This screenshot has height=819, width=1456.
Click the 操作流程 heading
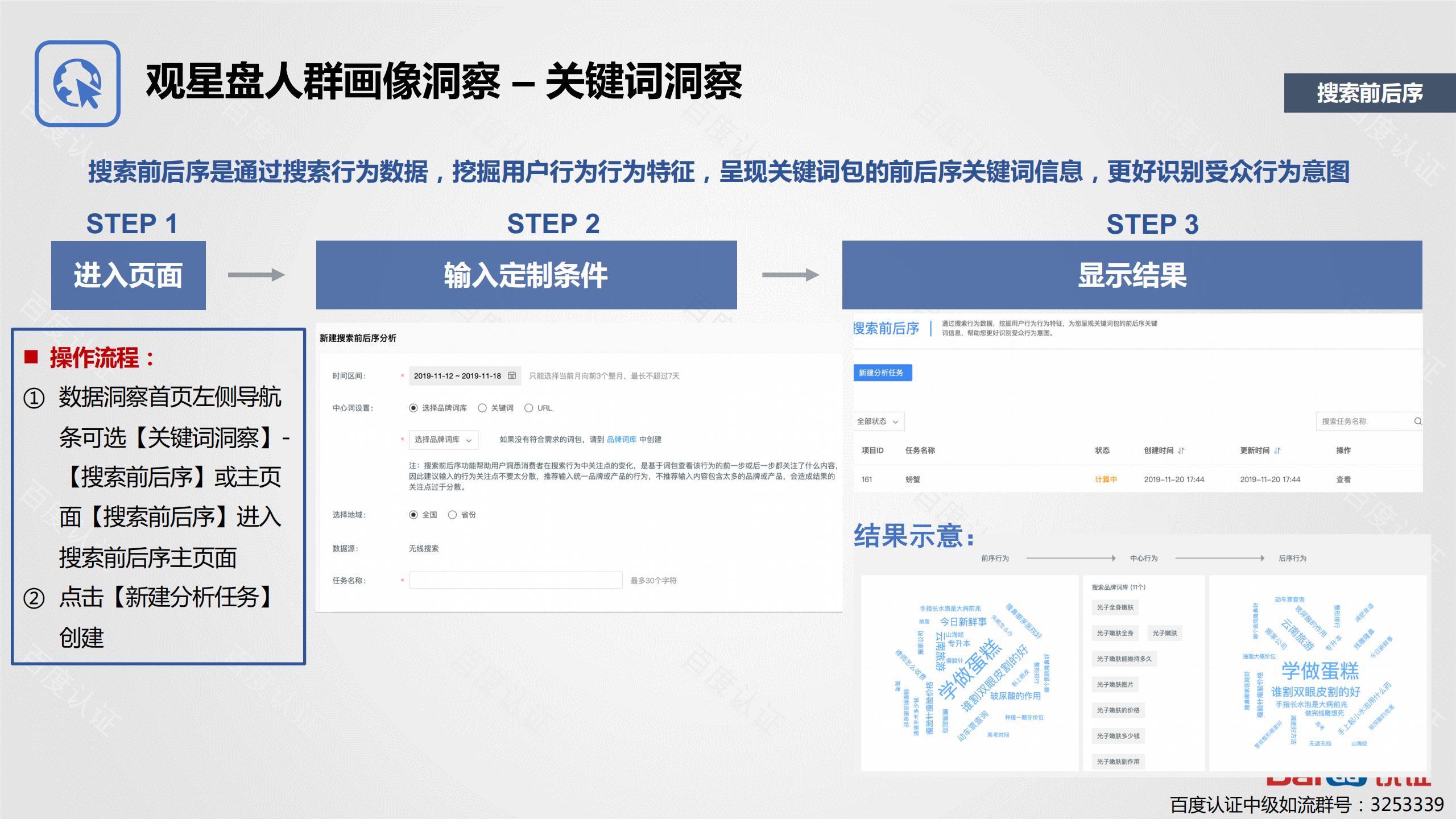102,358
